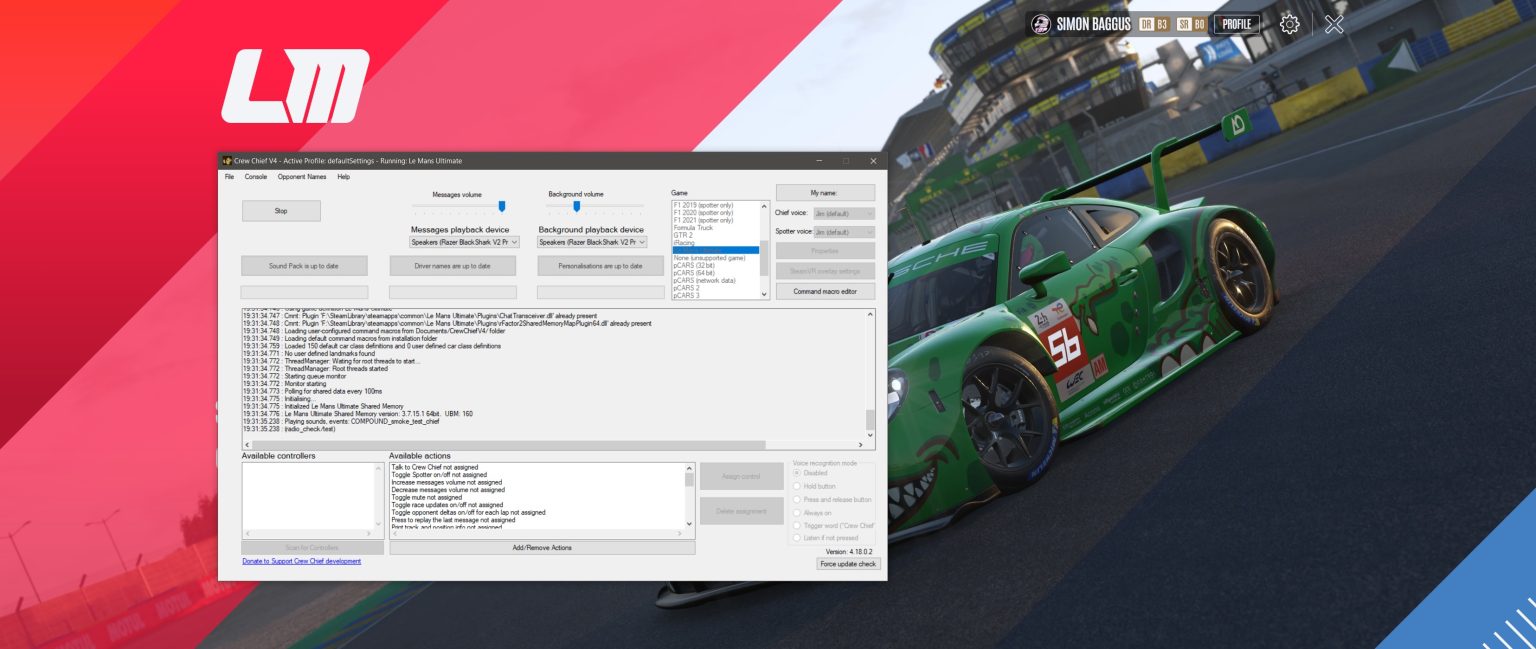
Task: Open the Opponent Names menu
Action: point(302,177)
